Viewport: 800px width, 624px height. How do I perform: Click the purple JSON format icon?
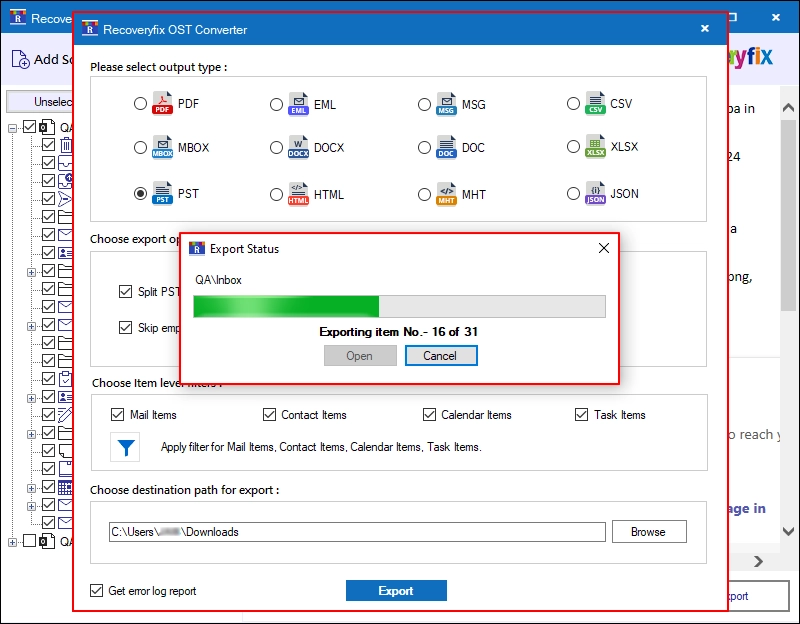(x=595, y=193)
